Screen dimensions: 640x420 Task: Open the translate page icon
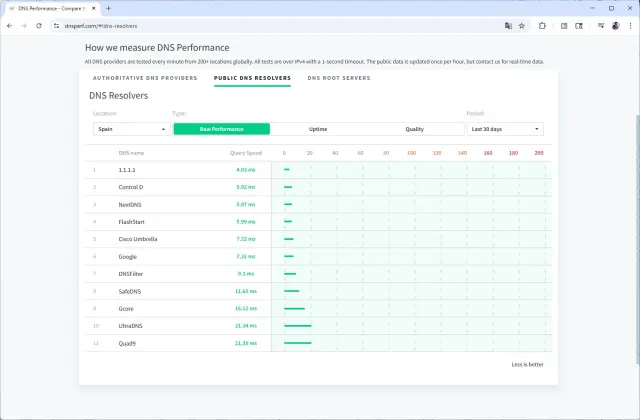click(x=508, y=25)
